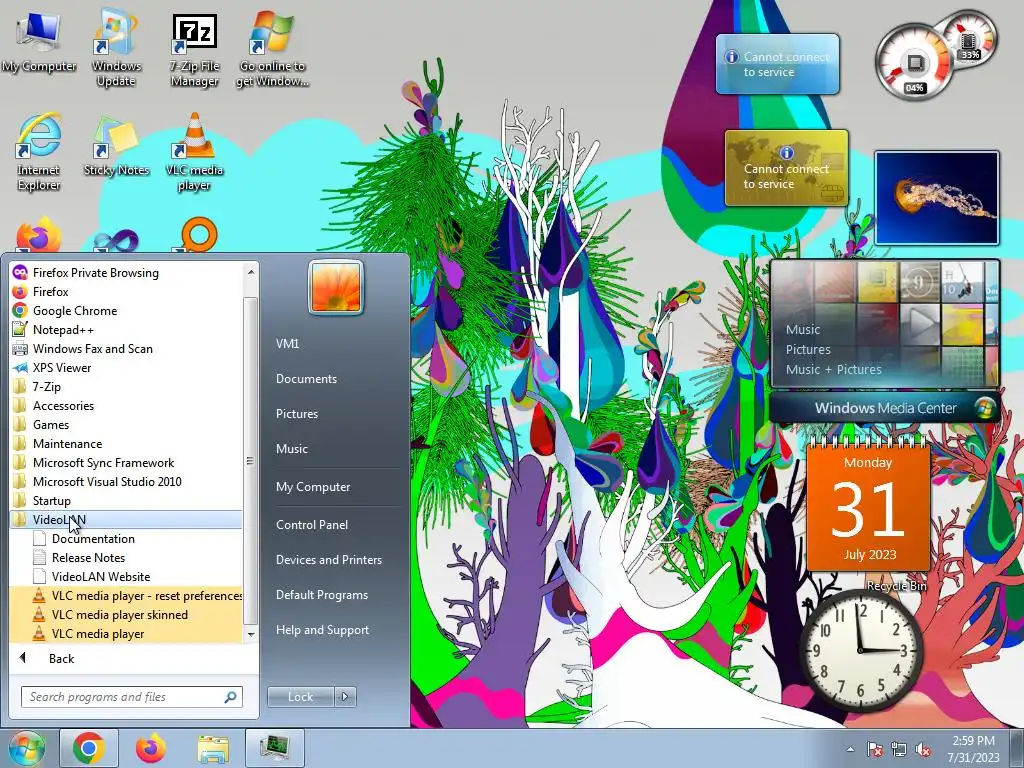Click the jellyfish slideshow gadget

pyautogui.click(x=936, y=198)
